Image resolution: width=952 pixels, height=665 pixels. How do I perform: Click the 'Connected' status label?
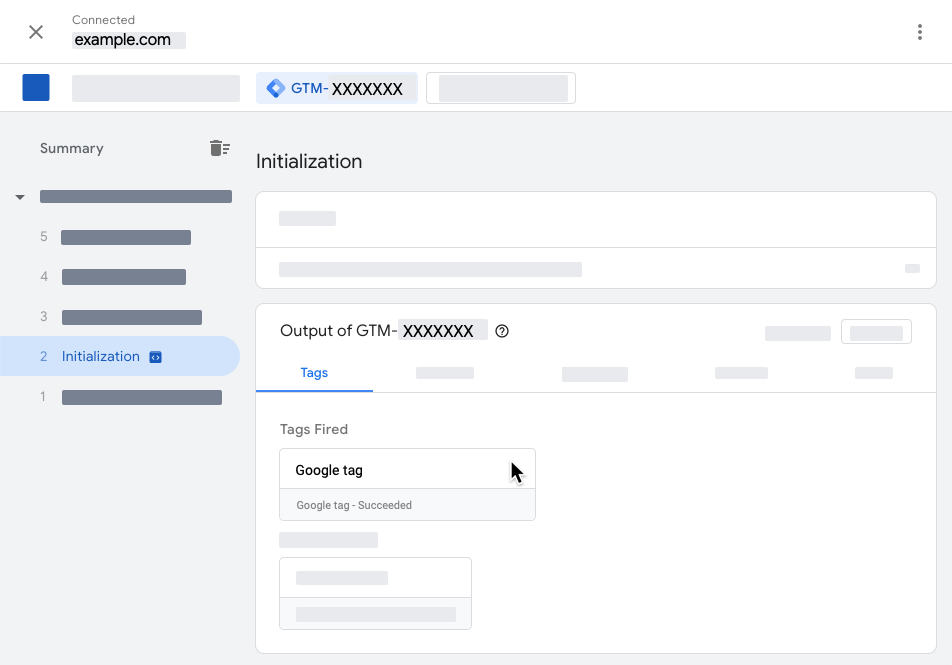click(x=103, y=20)
